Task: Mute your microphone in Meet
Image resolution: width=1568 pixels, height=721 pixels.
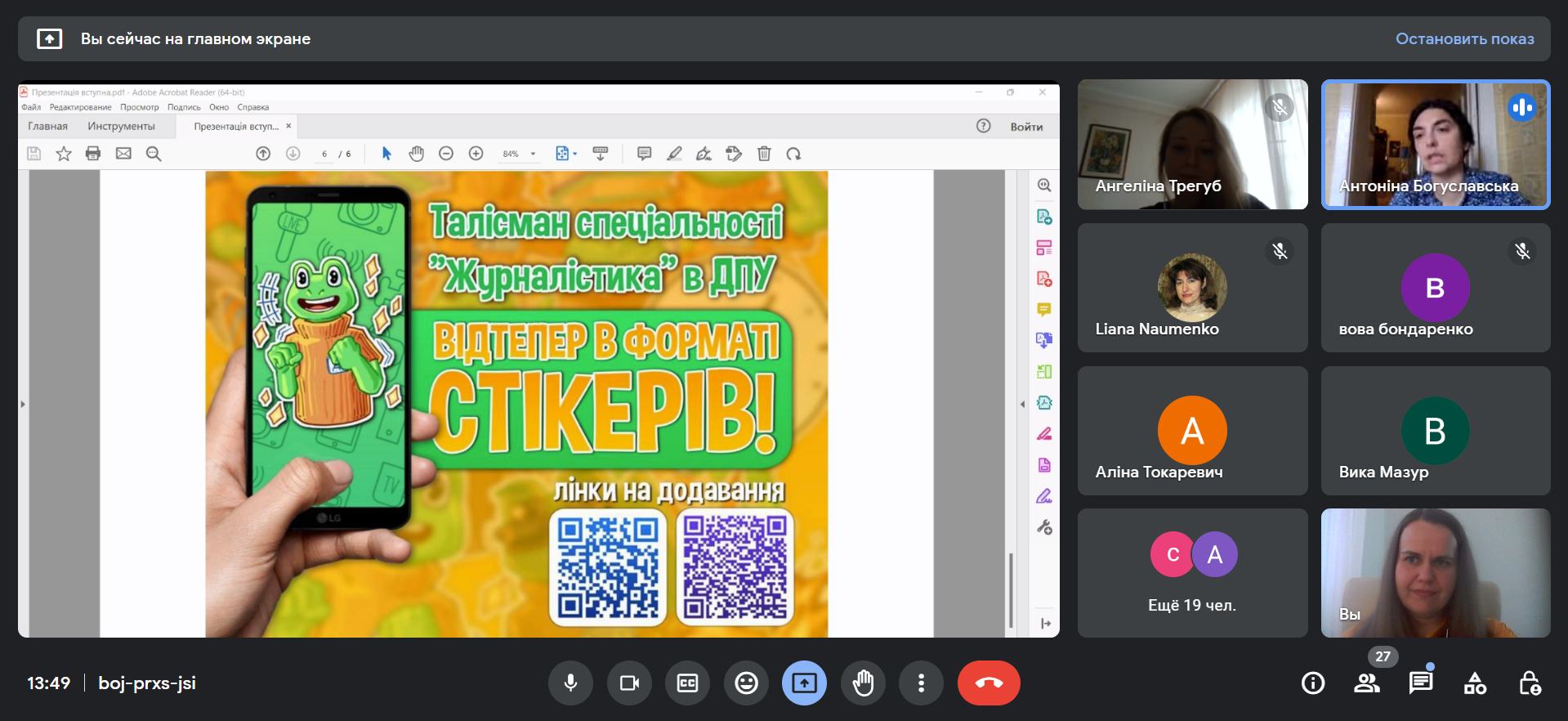Action: [x=570, y=683]
